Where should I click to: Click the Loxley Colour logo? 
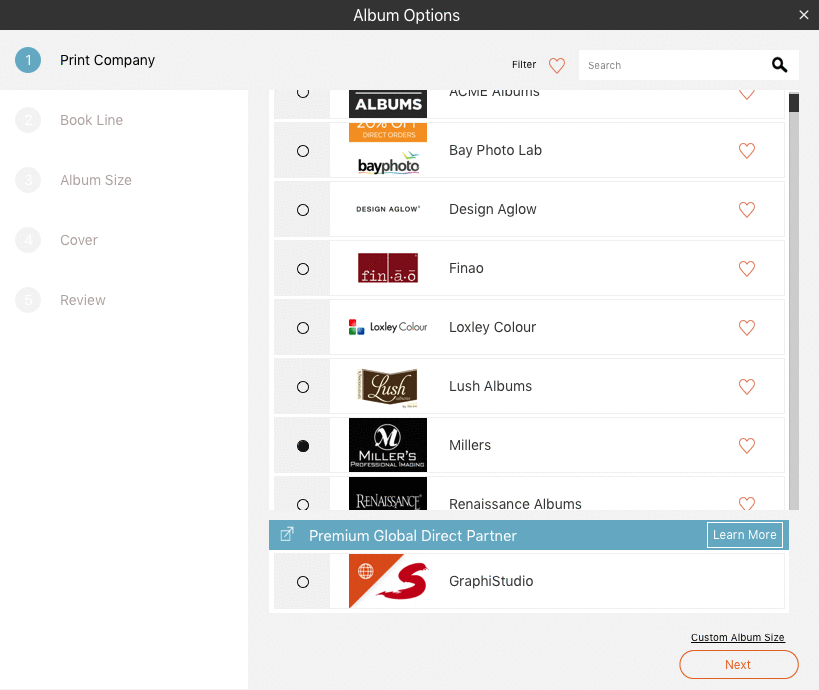(x=388, y=327)
